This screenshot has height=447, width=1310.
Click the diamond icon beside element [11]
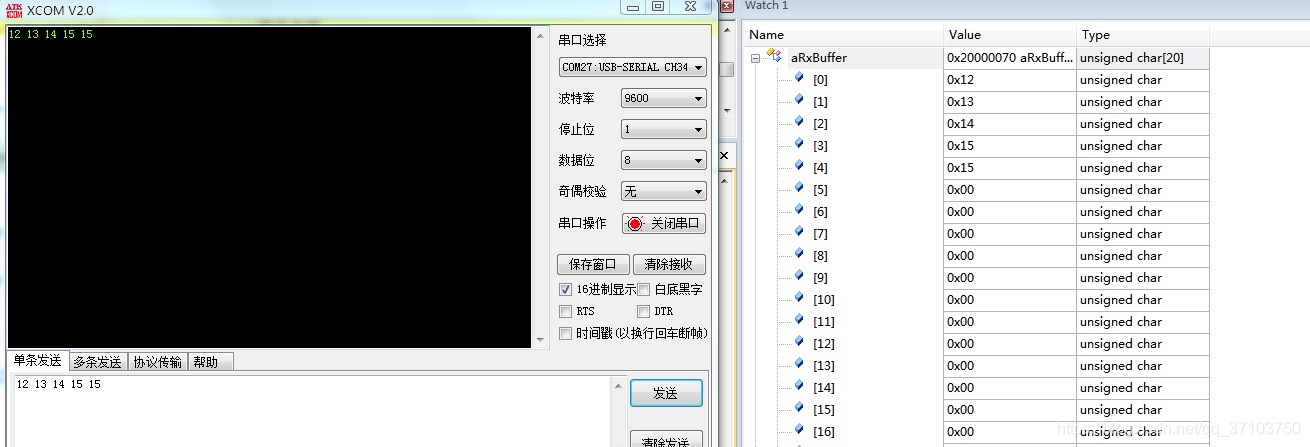799,320
